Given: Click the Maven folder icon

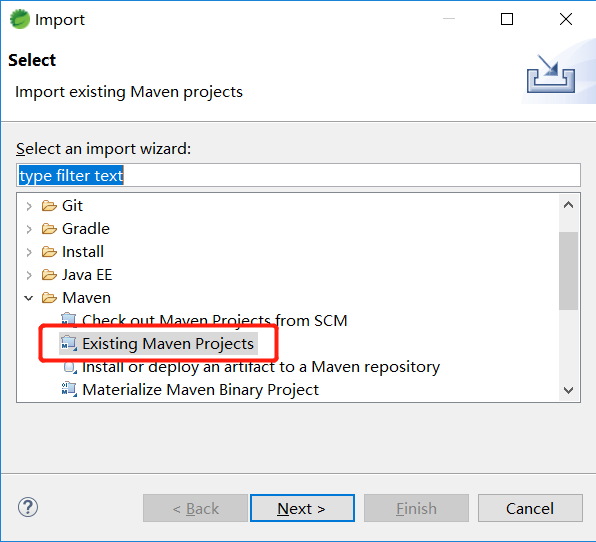Looking at the screenshot, I should [49, 298].
